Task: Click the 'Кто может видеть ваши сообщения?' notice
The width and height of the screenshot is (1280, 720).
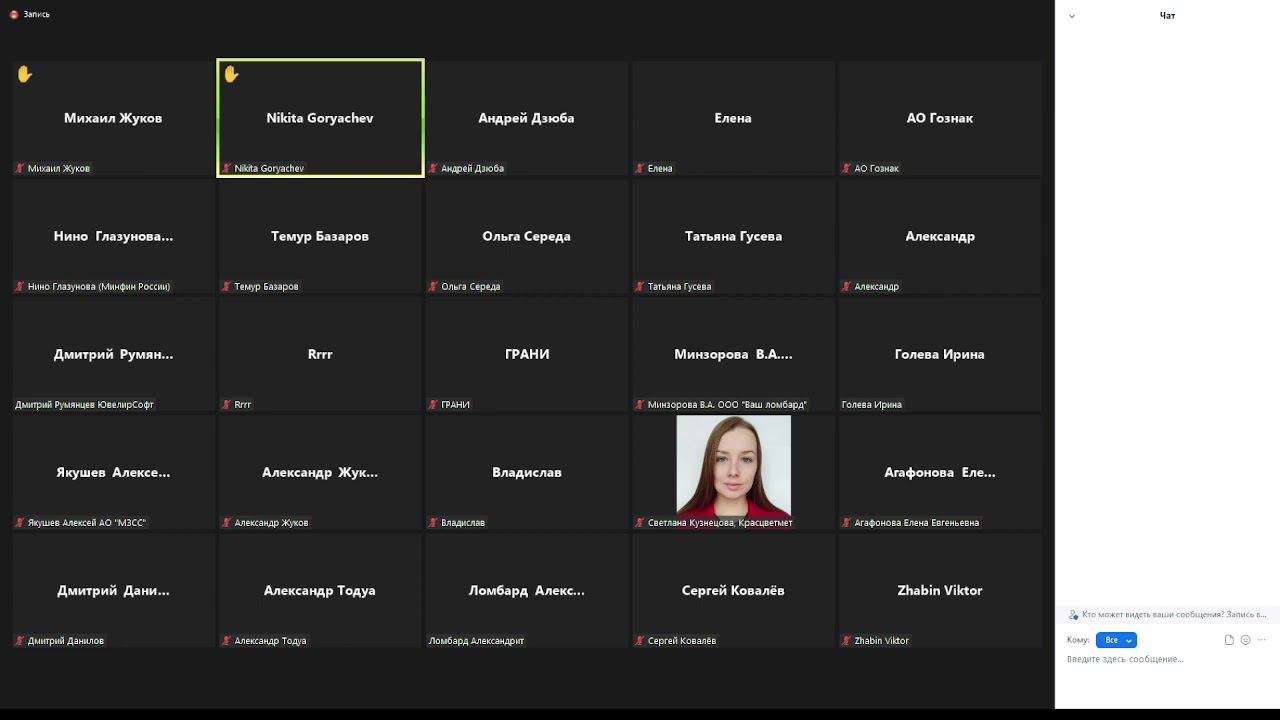Action: (1167, 615)
